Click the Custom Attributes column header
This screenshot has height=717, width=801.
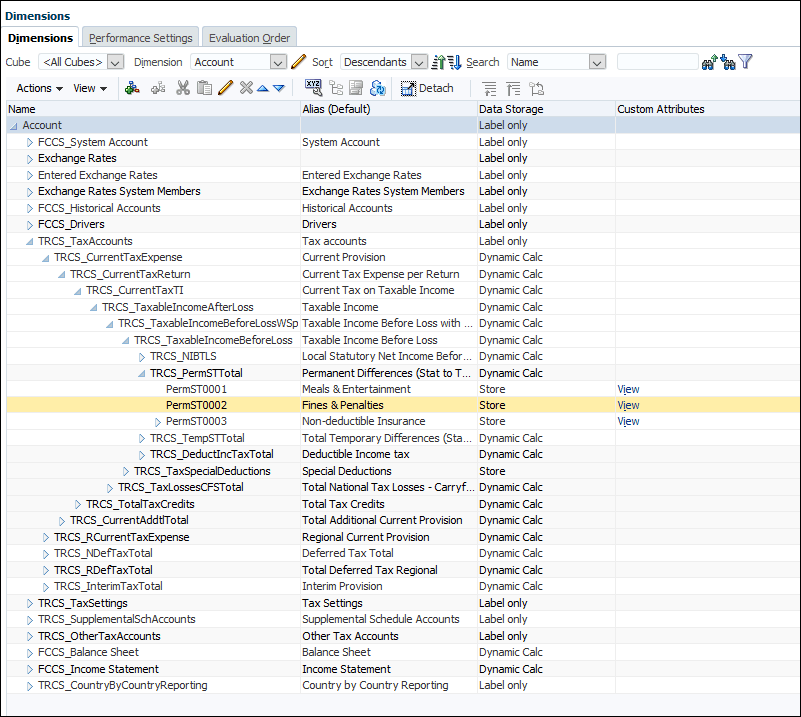(708, 109)
